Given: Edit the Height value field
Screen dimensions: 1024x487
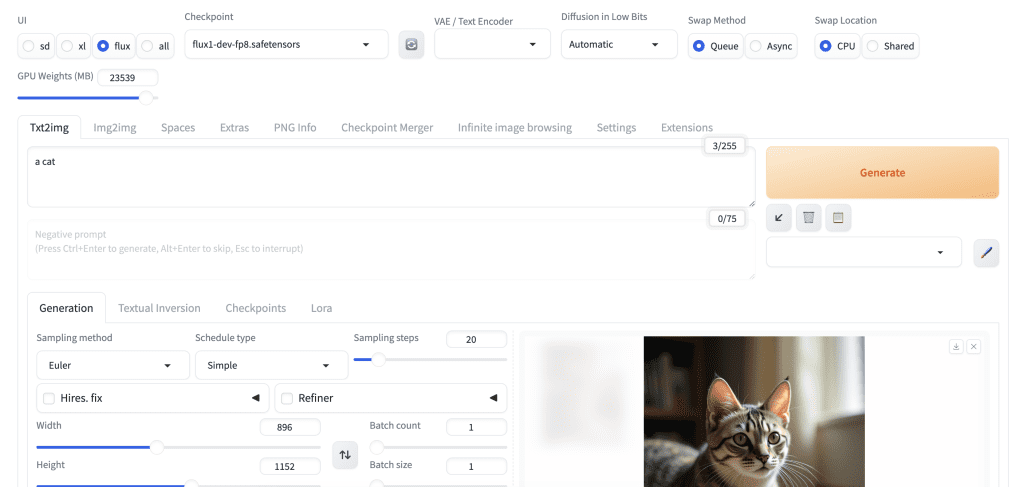Looking at the screenshot, I should click(290, 467).
